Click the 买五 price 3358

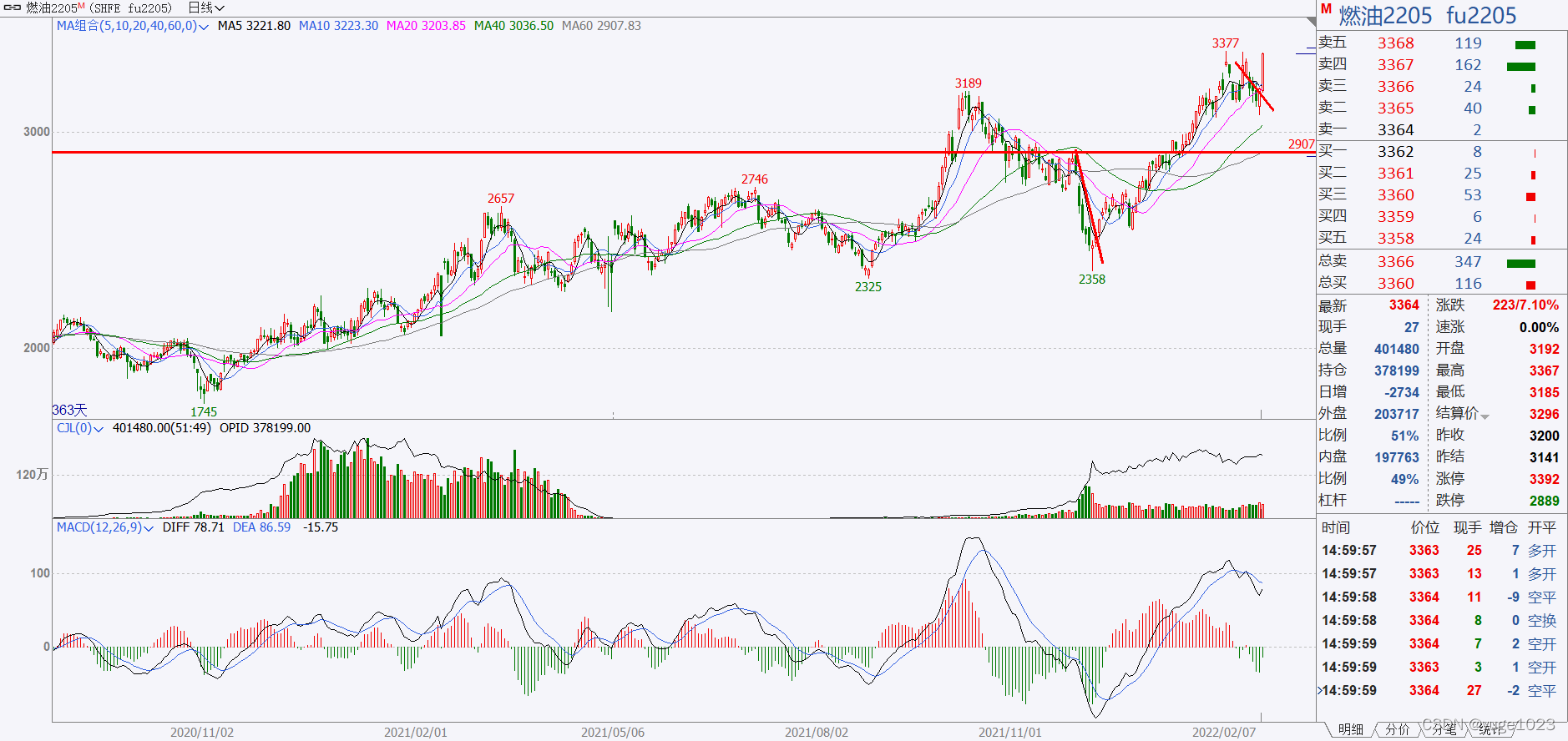(x=1395, y=239)
